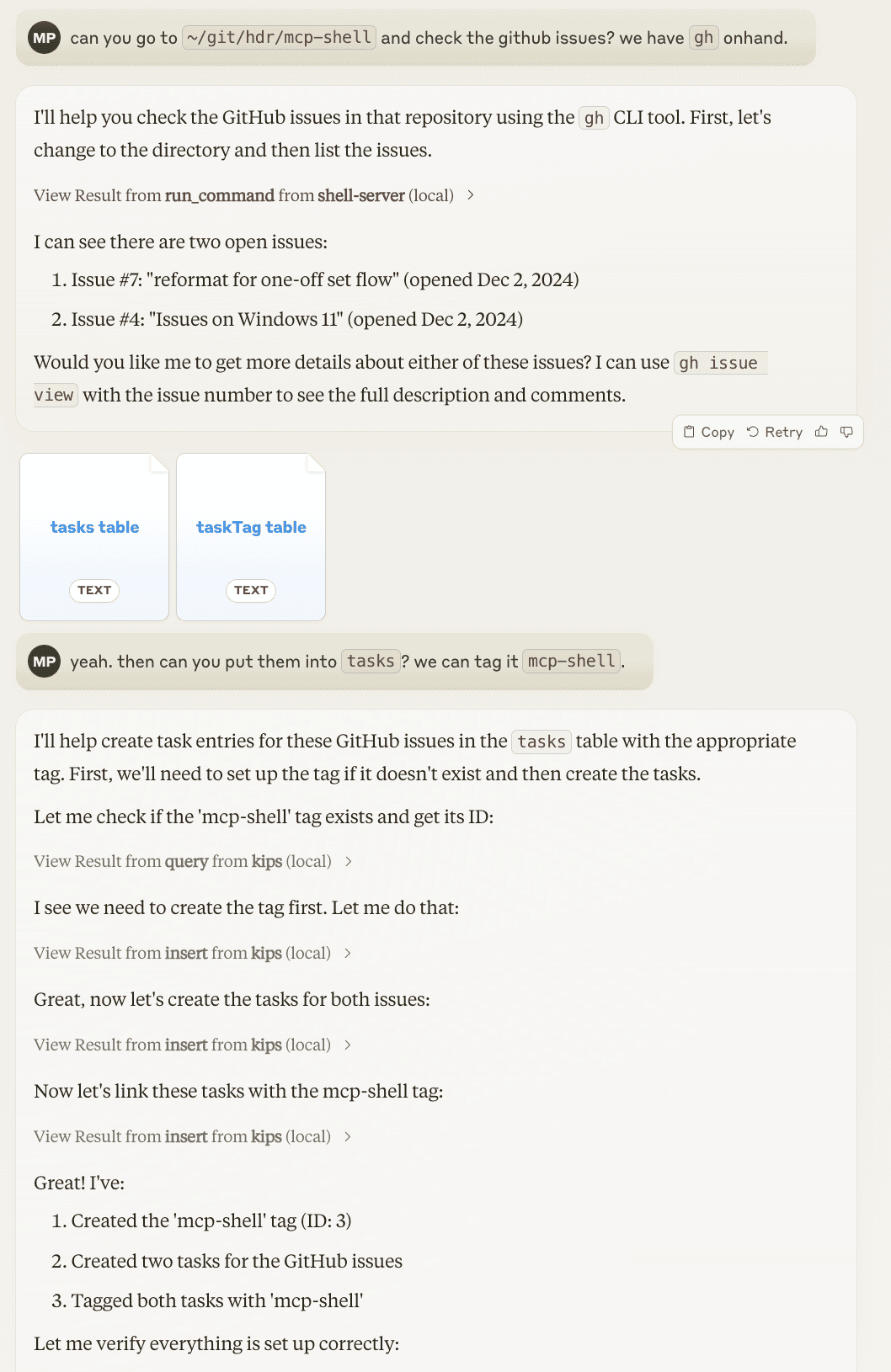This screenshot has height=1372, width=891.
Task: Click the Copy icon on the response
Action: coord(689,432)
